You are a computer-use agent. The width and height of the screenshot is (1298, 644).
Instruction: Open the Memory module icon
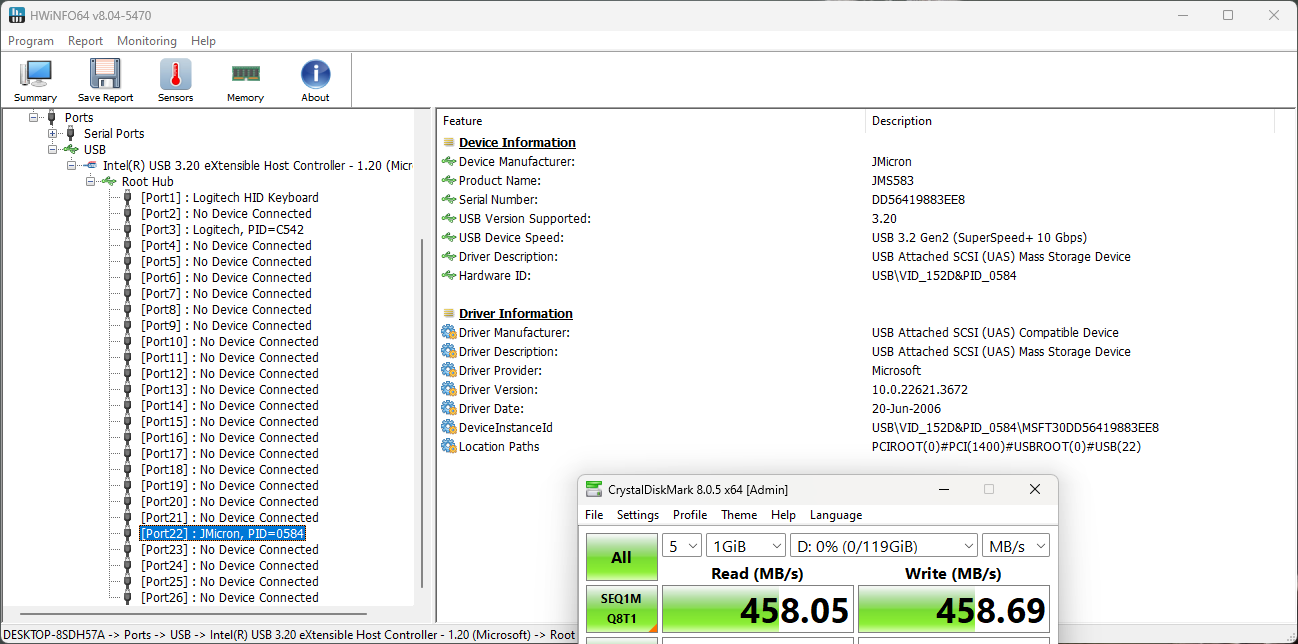point(245,75)
